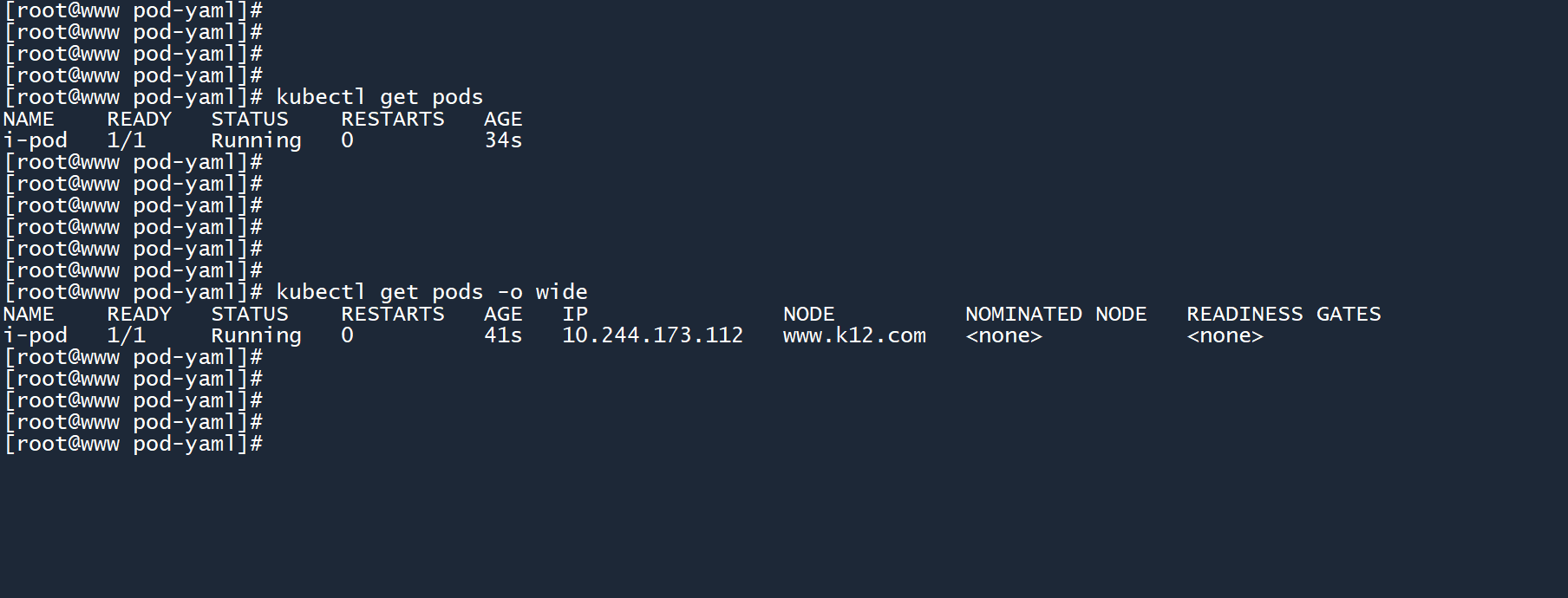This screenshot has height=598, width=1568.
Task: Click i-pod name in the 41s row
Action: (x=36, y=335)
